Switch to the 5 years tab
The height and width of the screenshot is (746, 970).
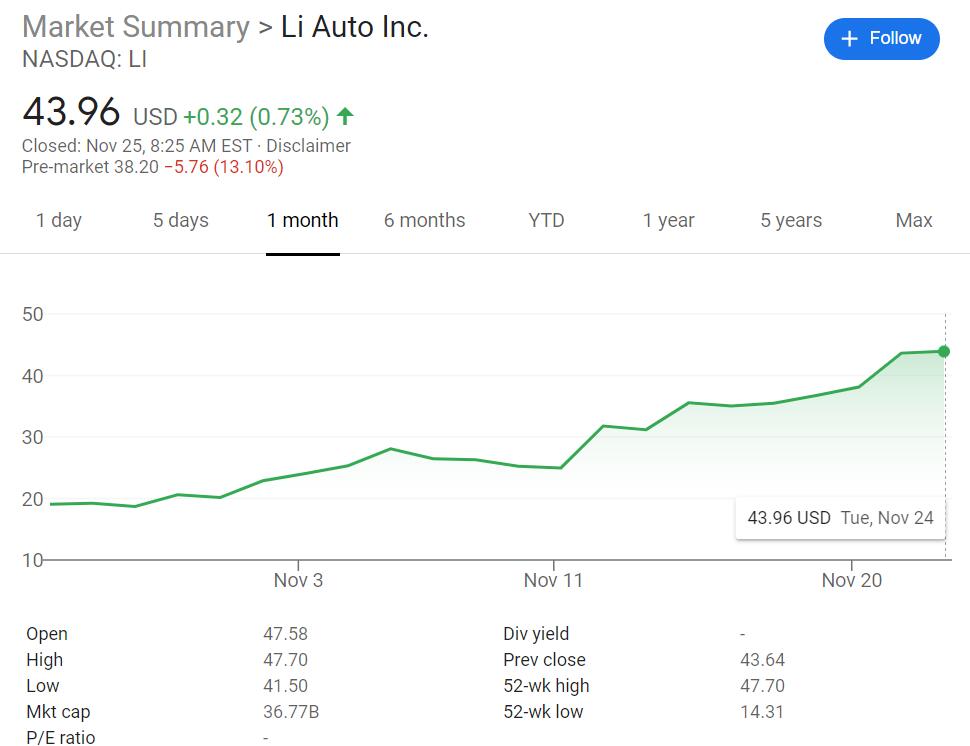click(x=791, y=220)
